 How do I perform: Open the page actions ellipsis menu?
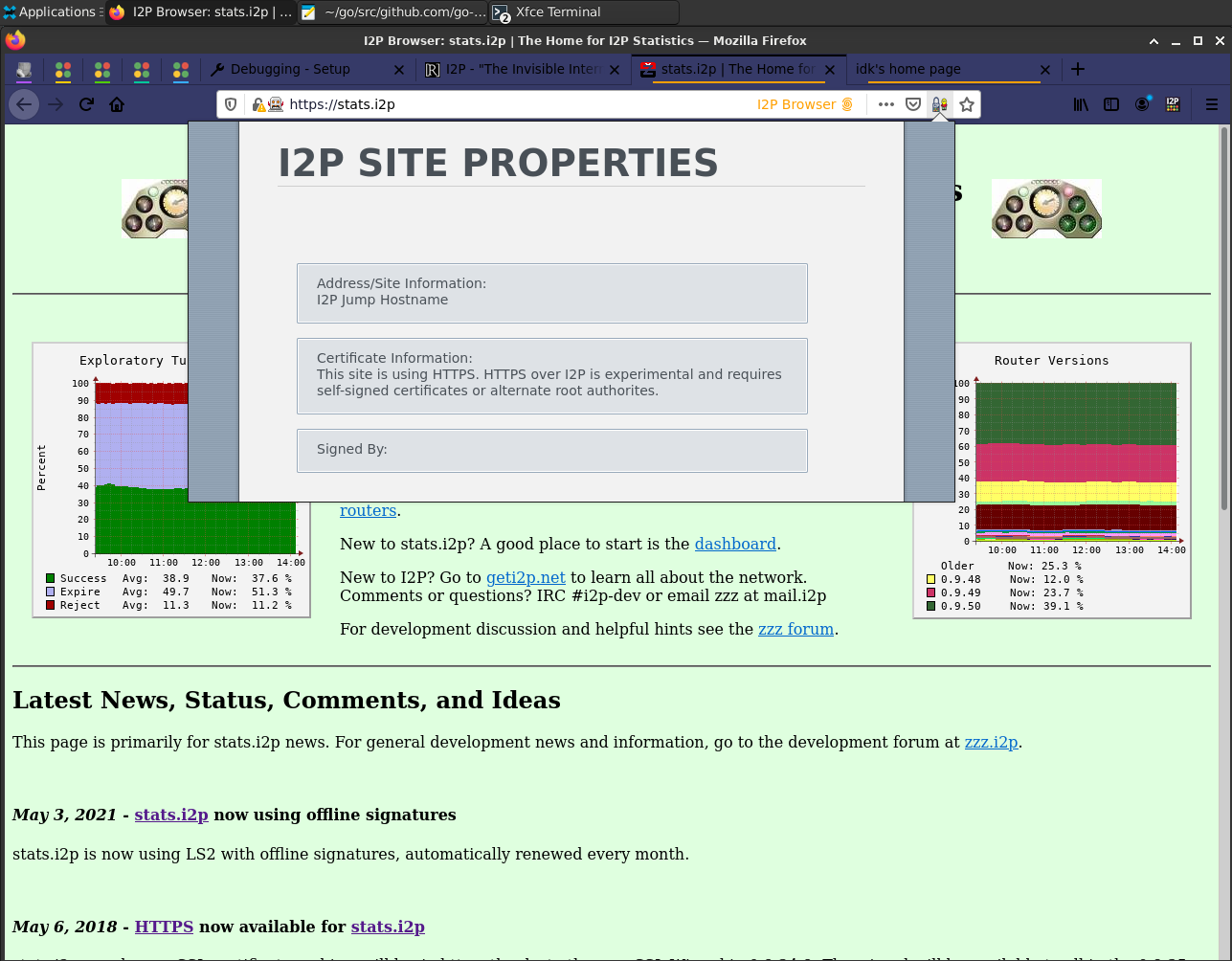click(885, 103)
